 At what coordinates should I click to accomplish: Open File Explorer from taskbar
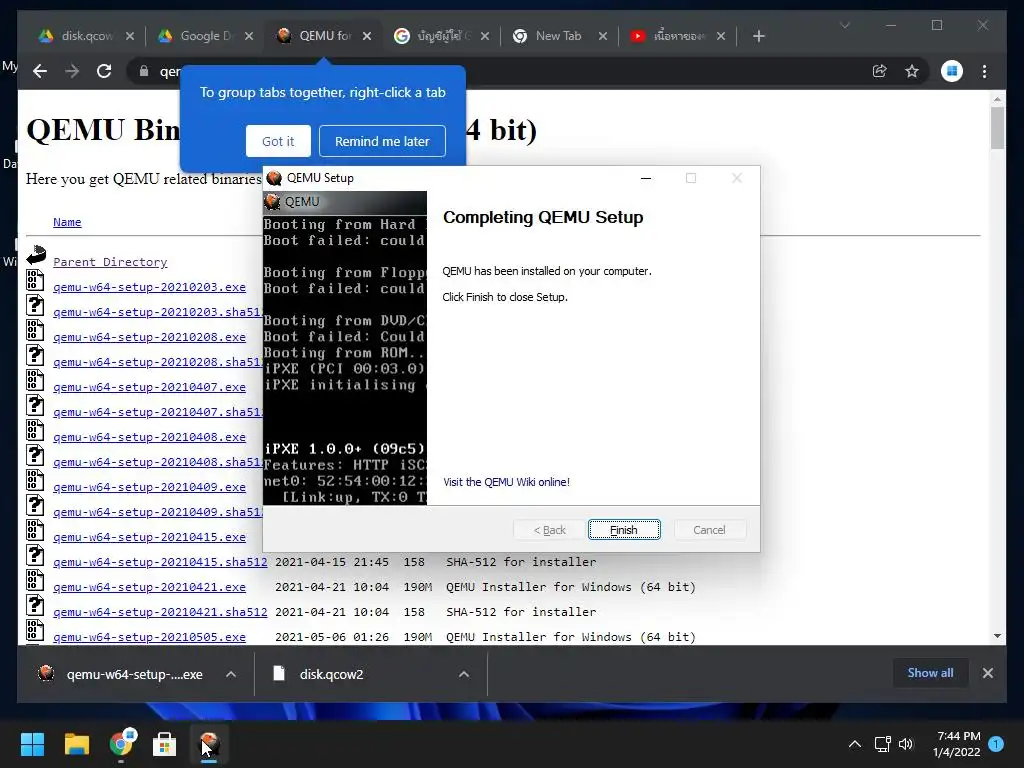click(76, 744)
